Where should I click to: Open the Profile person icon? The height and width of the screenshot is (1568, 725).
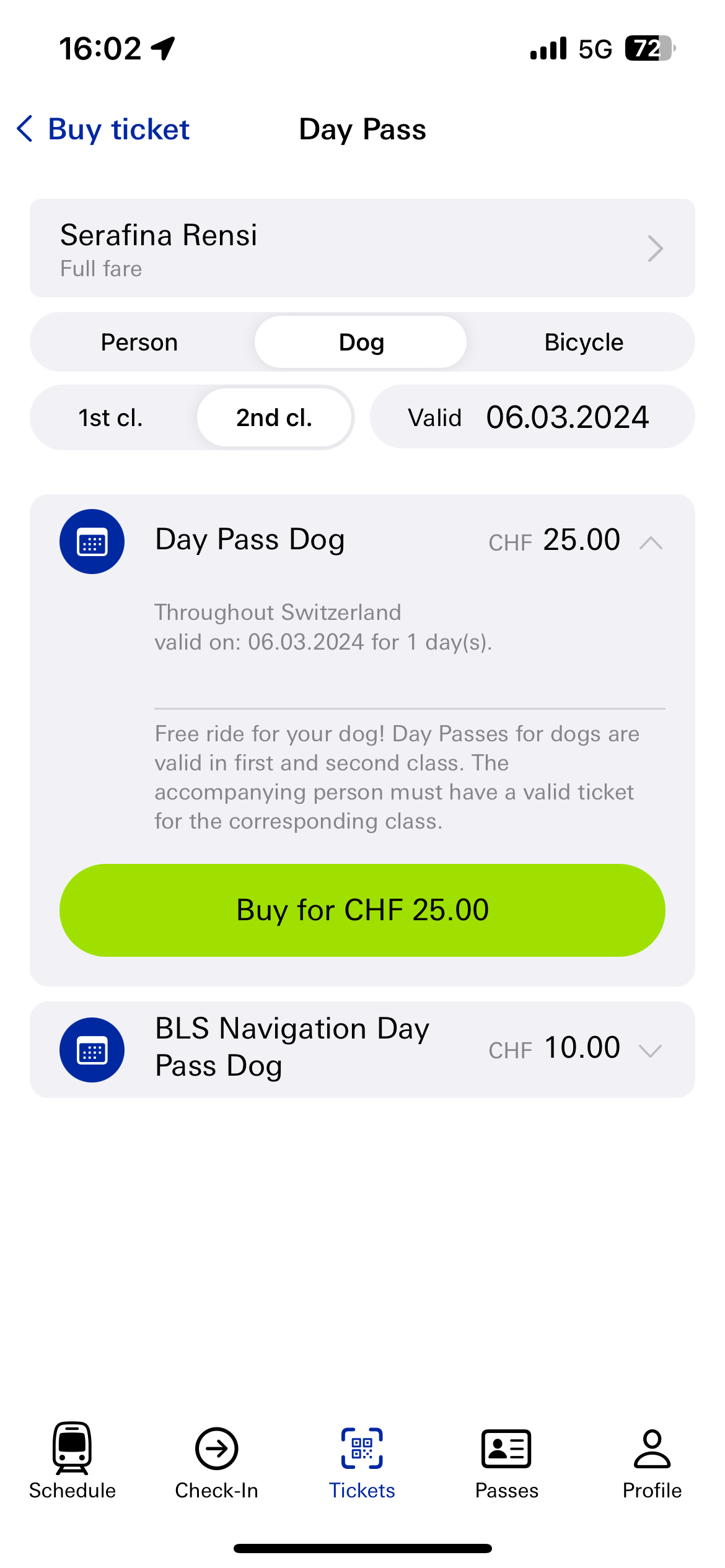(x=652, y=1448)
